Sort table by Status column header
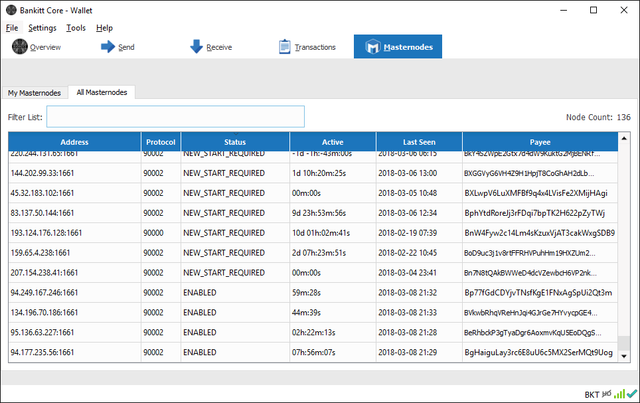 tap(235, 142)
